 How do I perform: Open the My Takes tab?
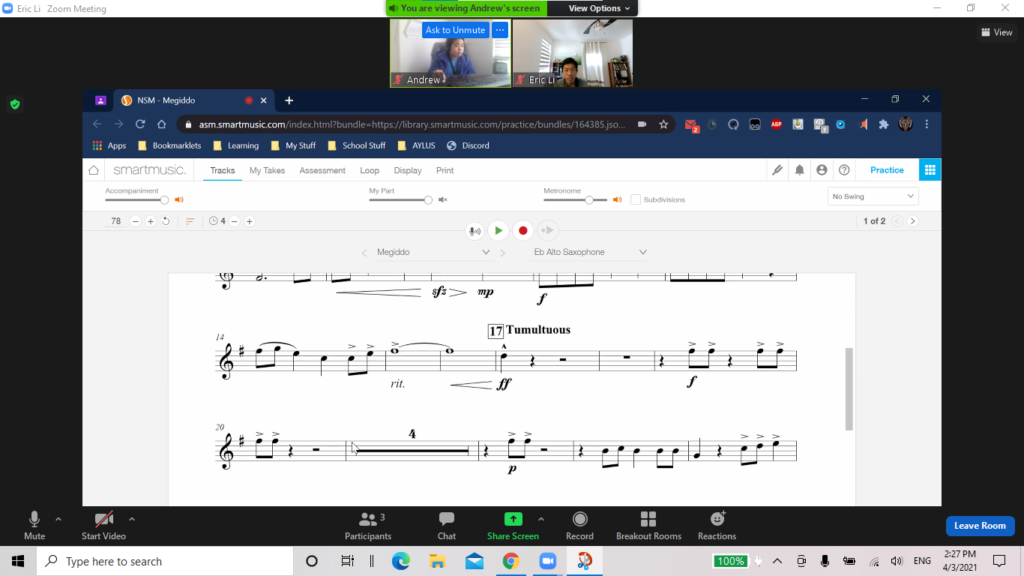pos(267,170)
